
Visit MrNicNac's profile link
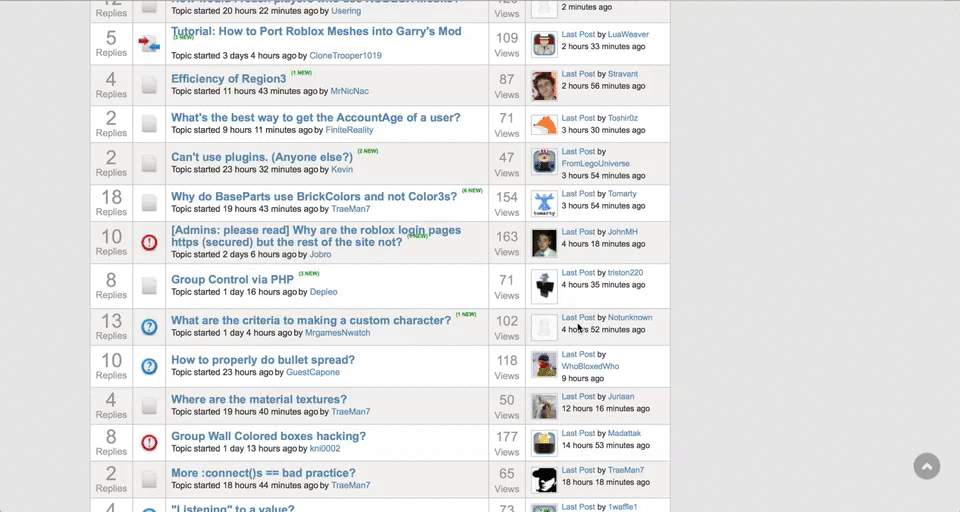coord(349,91)
